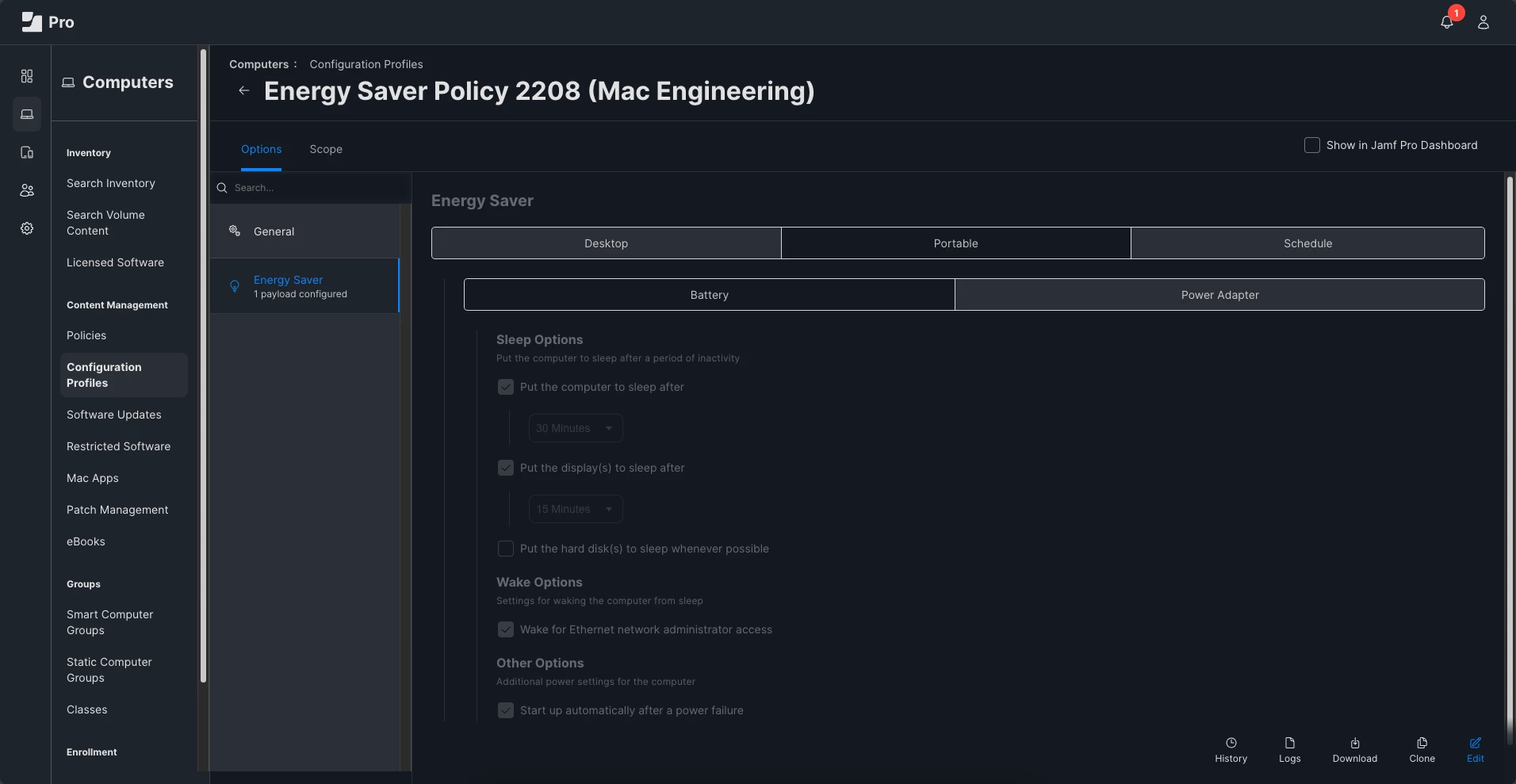The width and height of the screenshot is (1516, 784).
Task: Click the back arrow beside policy title
Action: click(244, 90)
